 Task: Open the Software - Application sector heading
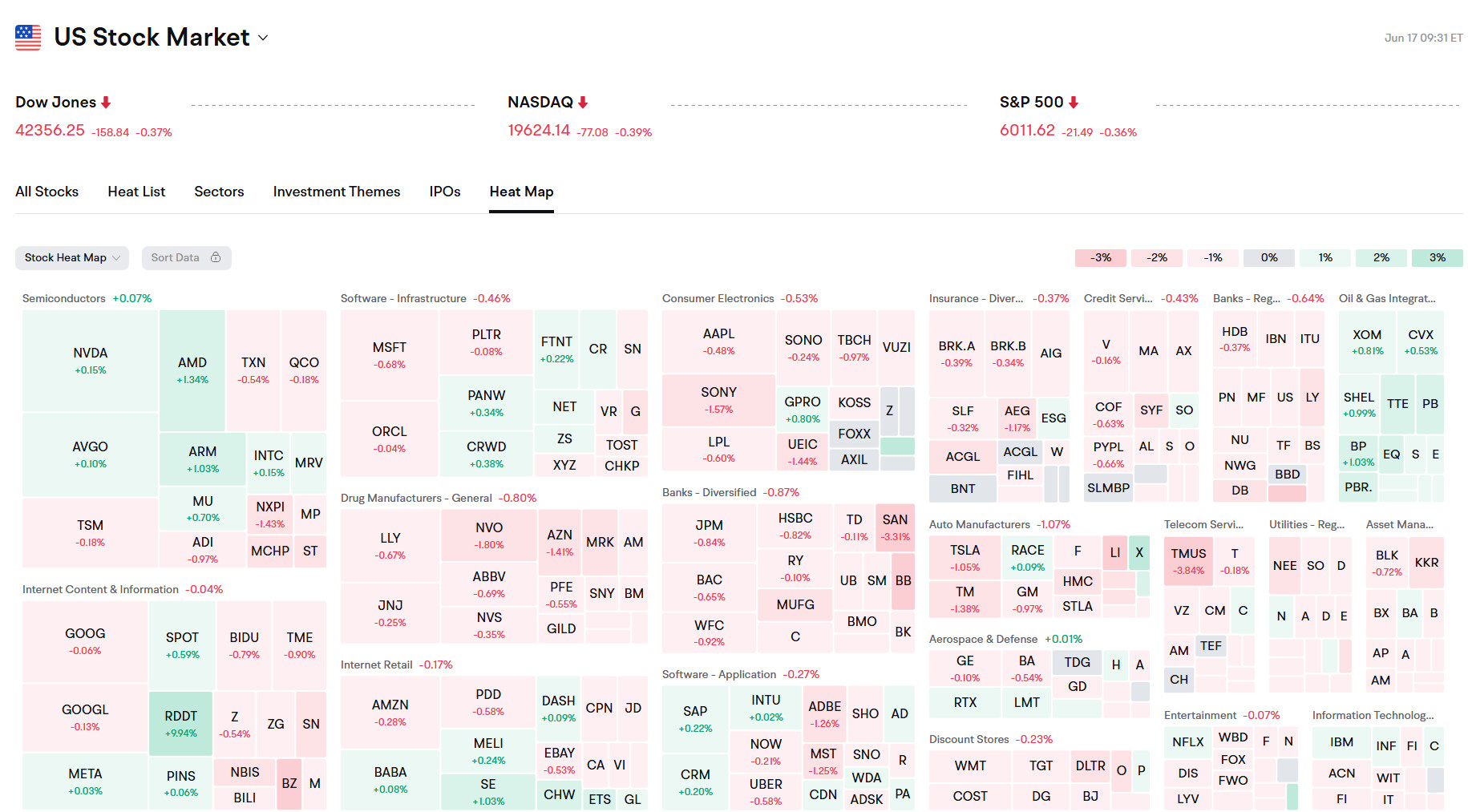(719, 674)
